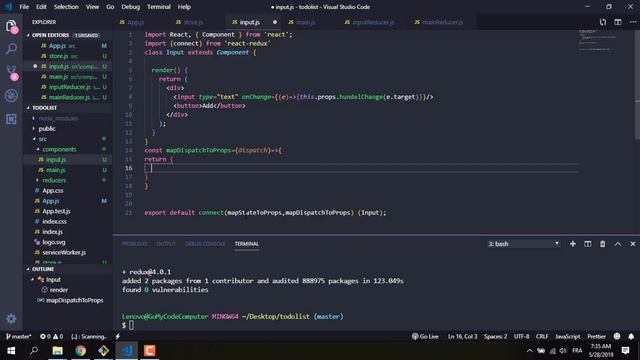The height and width of the screenshot is (360, 640).
Task: Change line ending via CRLF status item
Action: point(542,336)
